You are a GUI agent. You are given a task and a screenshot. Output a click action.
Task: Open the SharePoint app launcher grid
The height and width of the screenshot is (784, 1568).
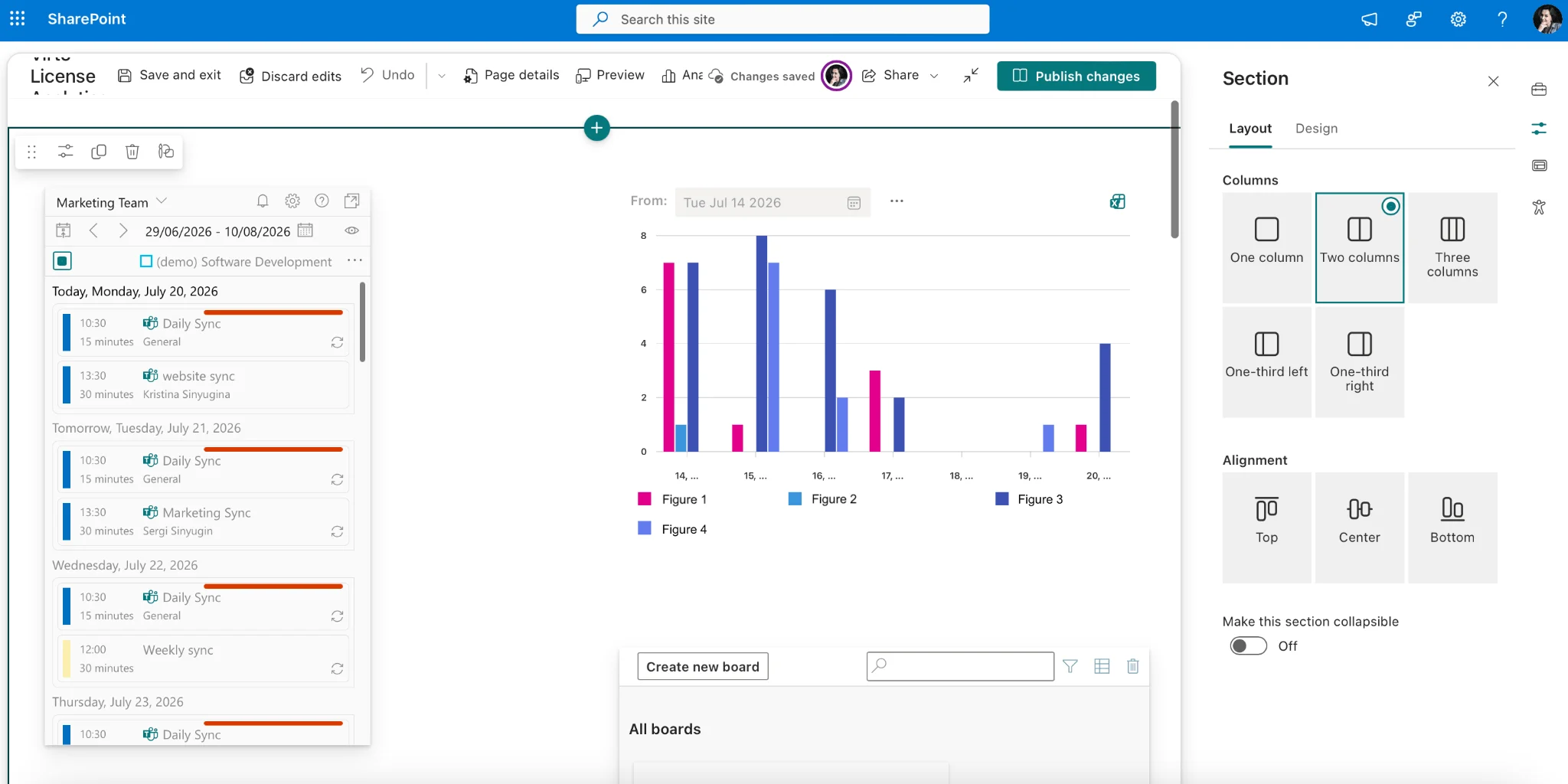17,19
